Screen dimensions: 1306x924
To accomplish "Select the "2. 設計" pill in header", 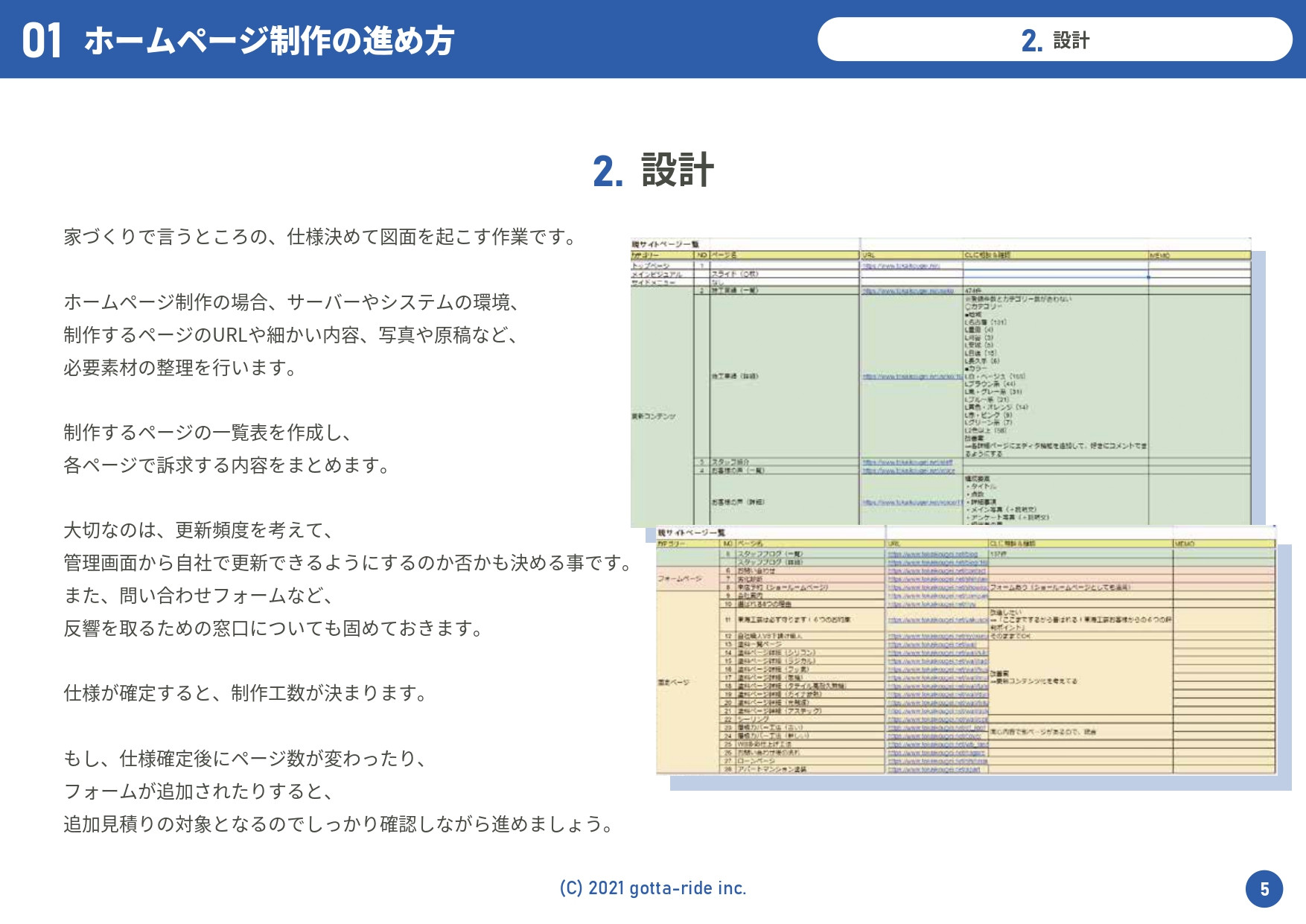I will (1054, 40).
